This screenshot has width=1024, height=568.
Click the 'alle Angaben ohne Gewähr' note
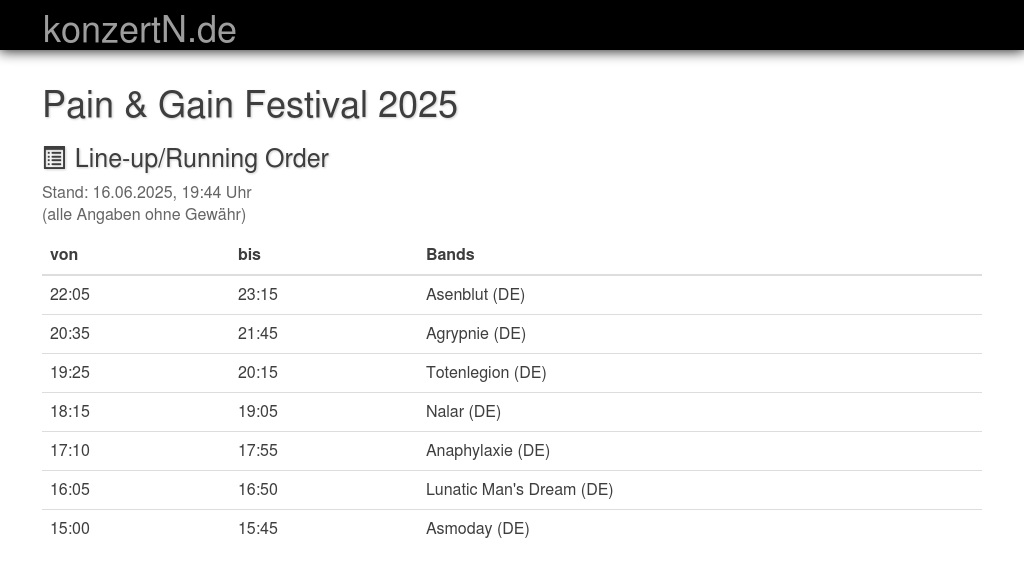click(144, 214)
